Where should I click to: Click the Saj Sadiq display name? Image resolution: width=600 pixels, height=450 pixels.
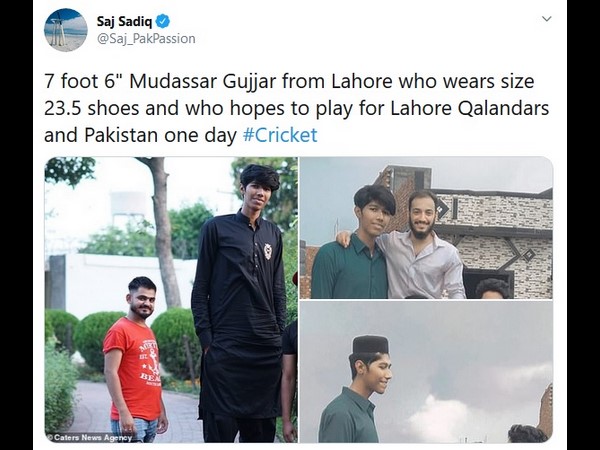(x=124, y=21)
